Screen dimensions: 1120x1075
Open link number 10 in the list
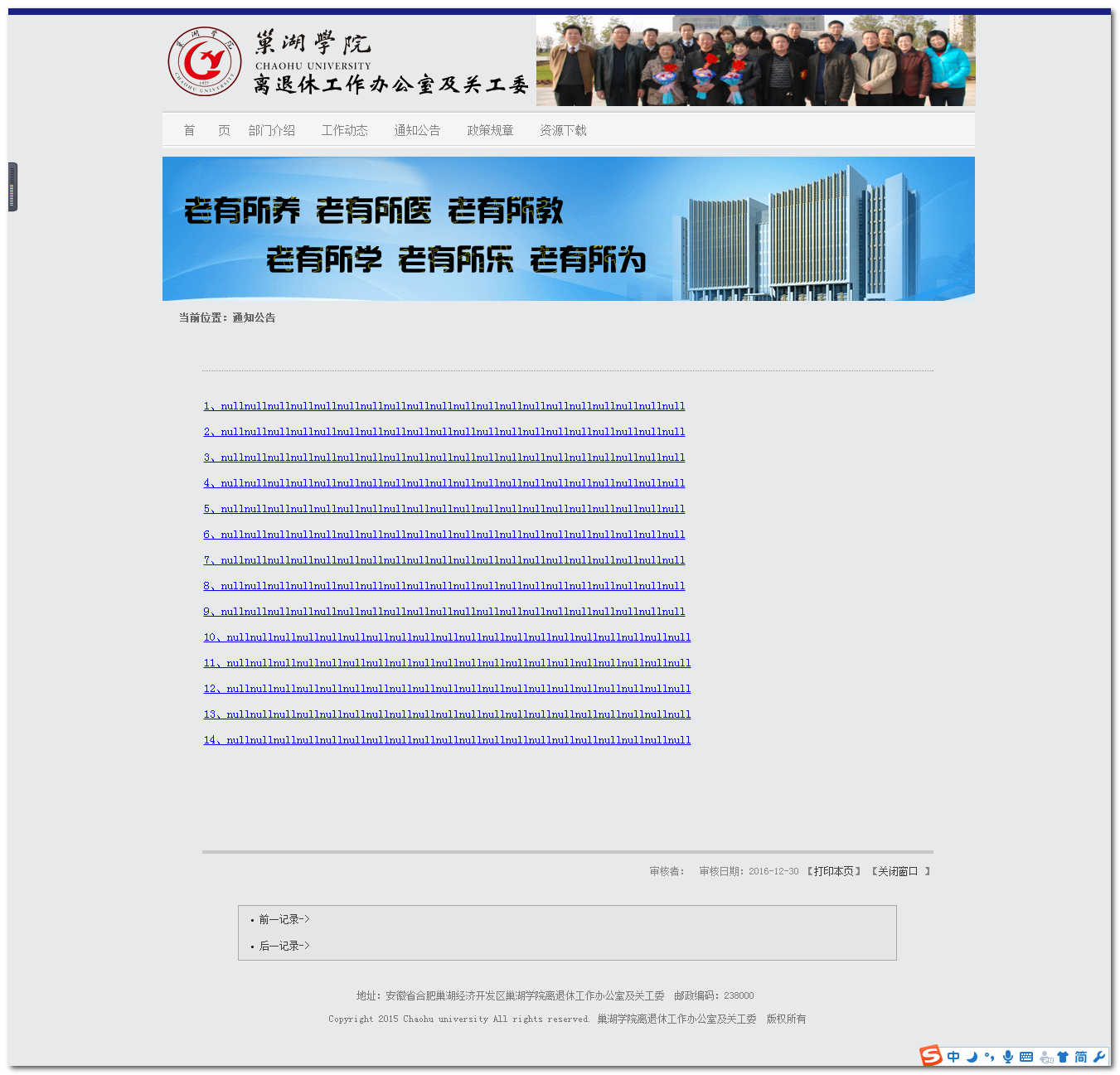447,637
